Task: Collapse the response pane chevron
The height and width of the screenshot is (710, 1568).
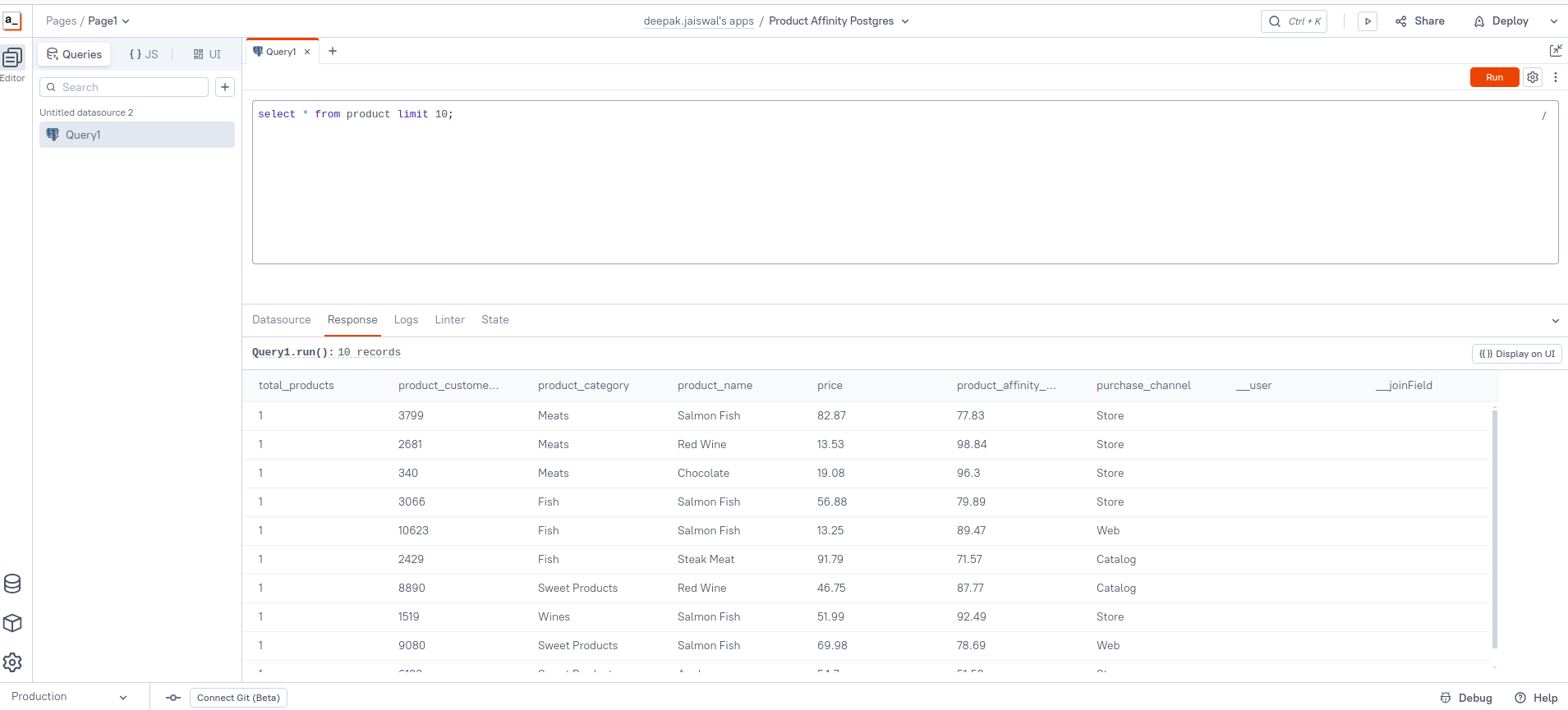Action: [x=1555, y=321]
